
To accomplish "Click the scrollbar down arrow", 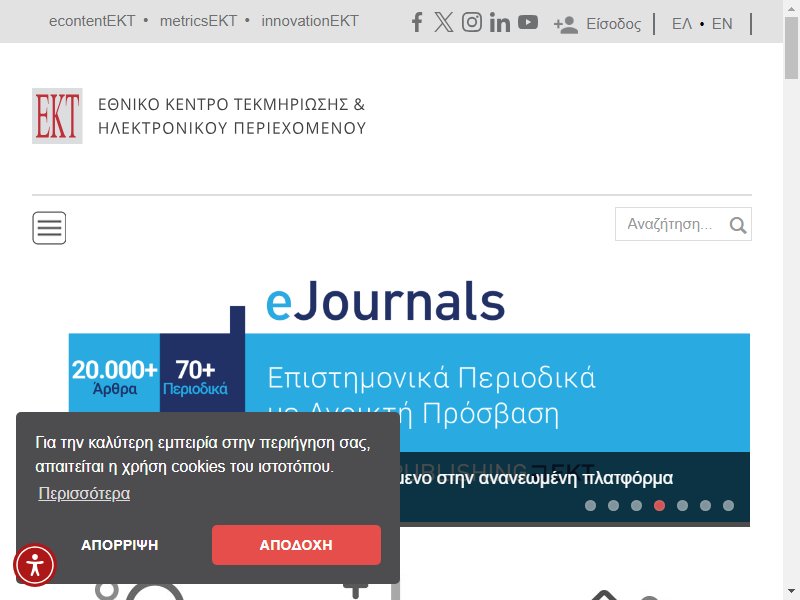I will (791, 592).
